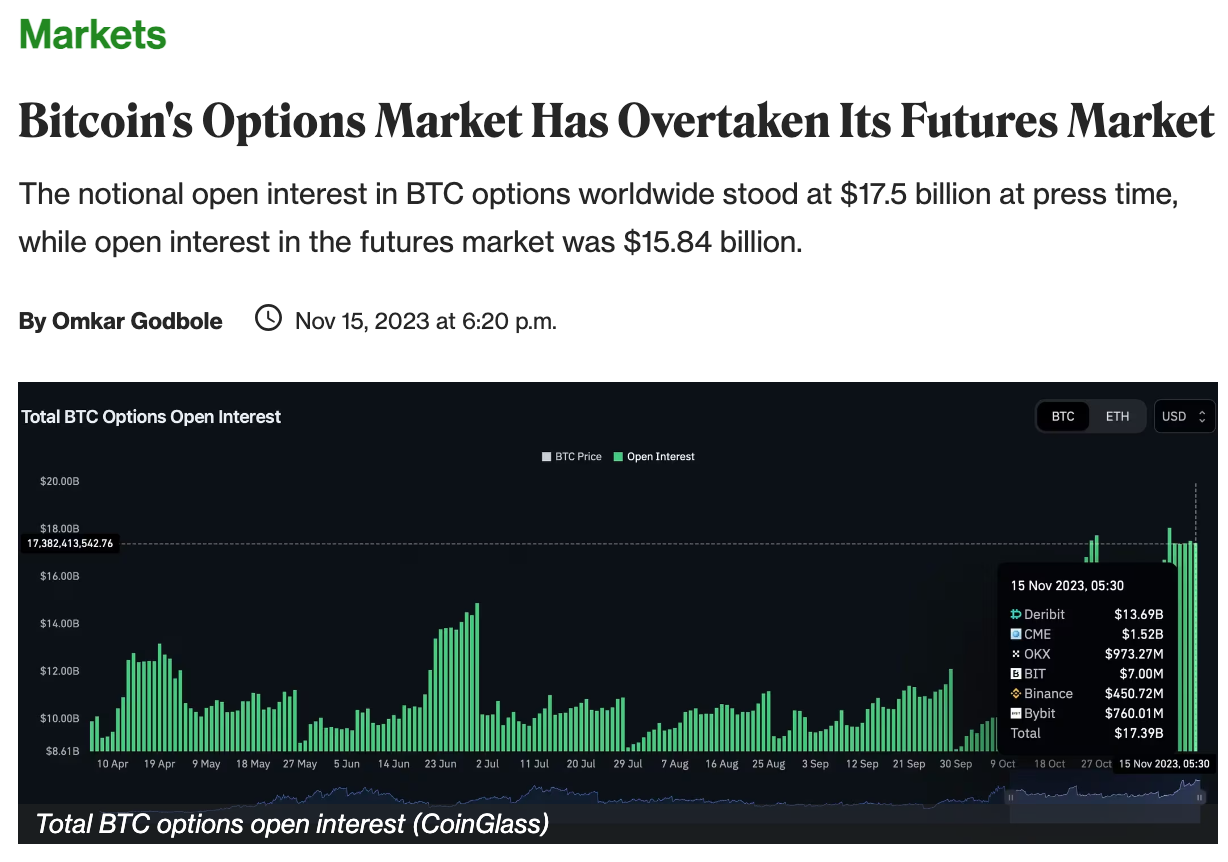This screenshot has height=862, width=1228.
Task: Click the OKX exchange icon
Action: tap(1016, 654)
